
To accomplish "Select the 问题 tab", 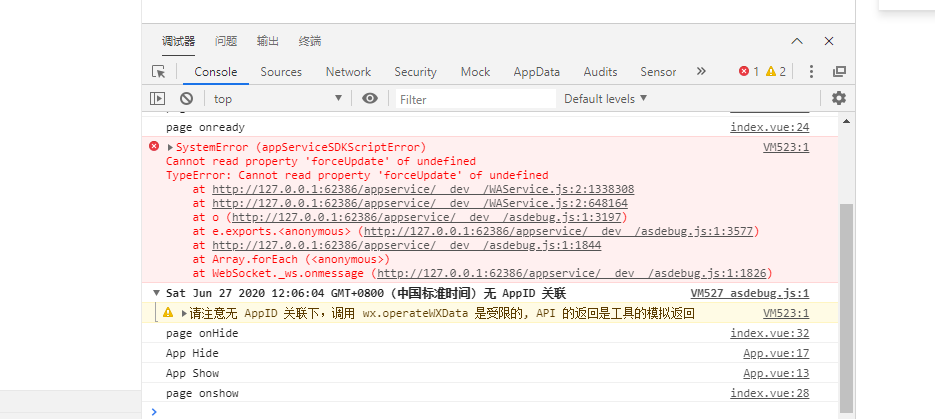I will 226,41.
